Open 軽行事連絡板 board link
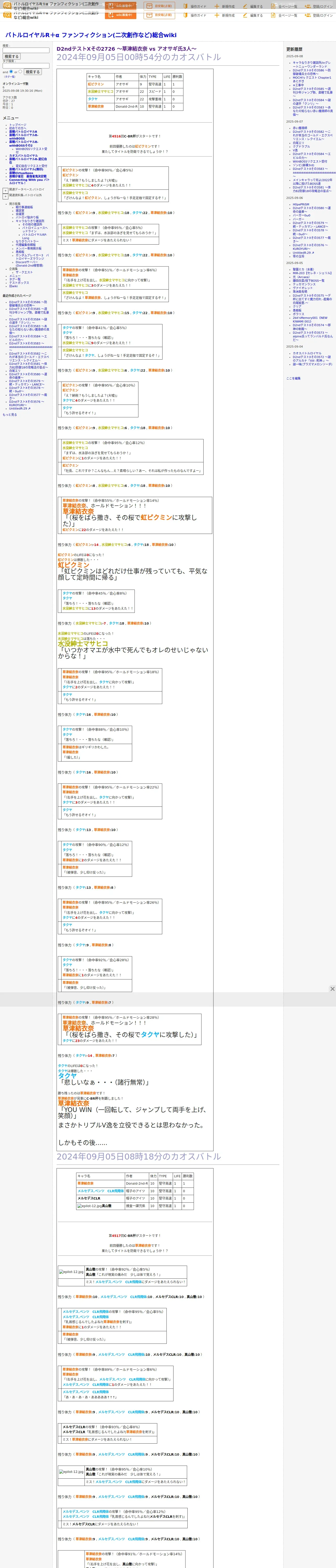 pos(24,207)
